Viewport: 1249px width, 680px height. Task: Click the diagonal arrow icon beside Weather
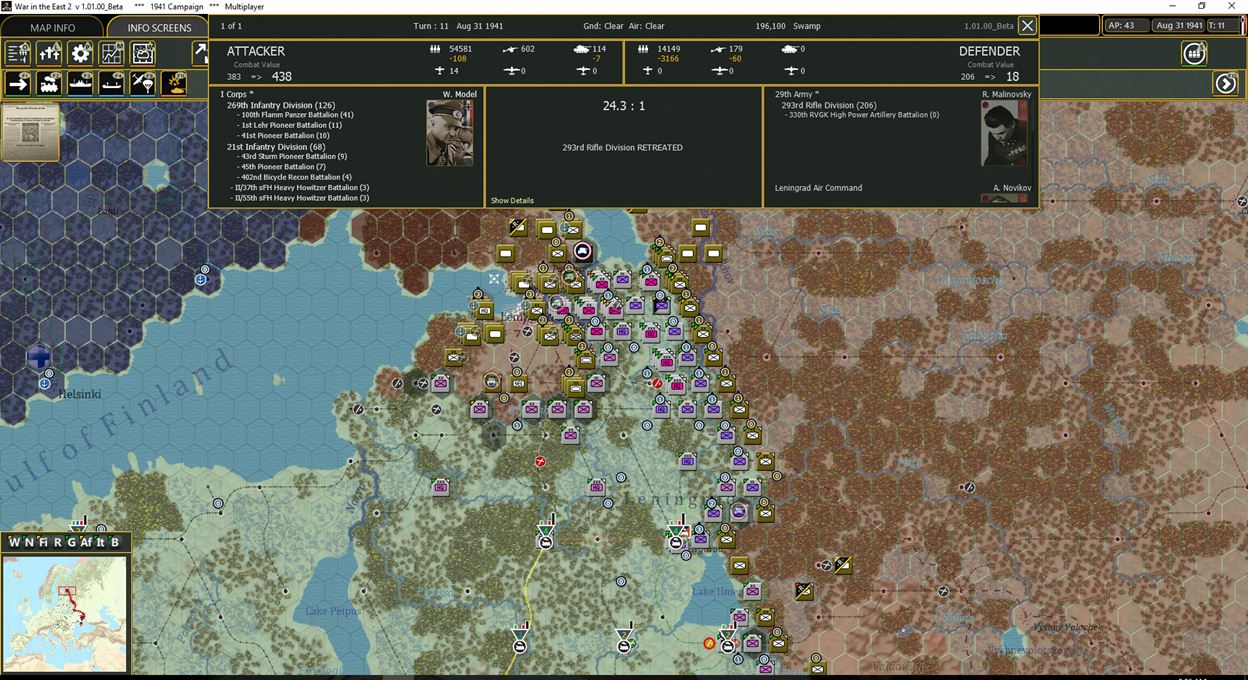tap(200, 54)
